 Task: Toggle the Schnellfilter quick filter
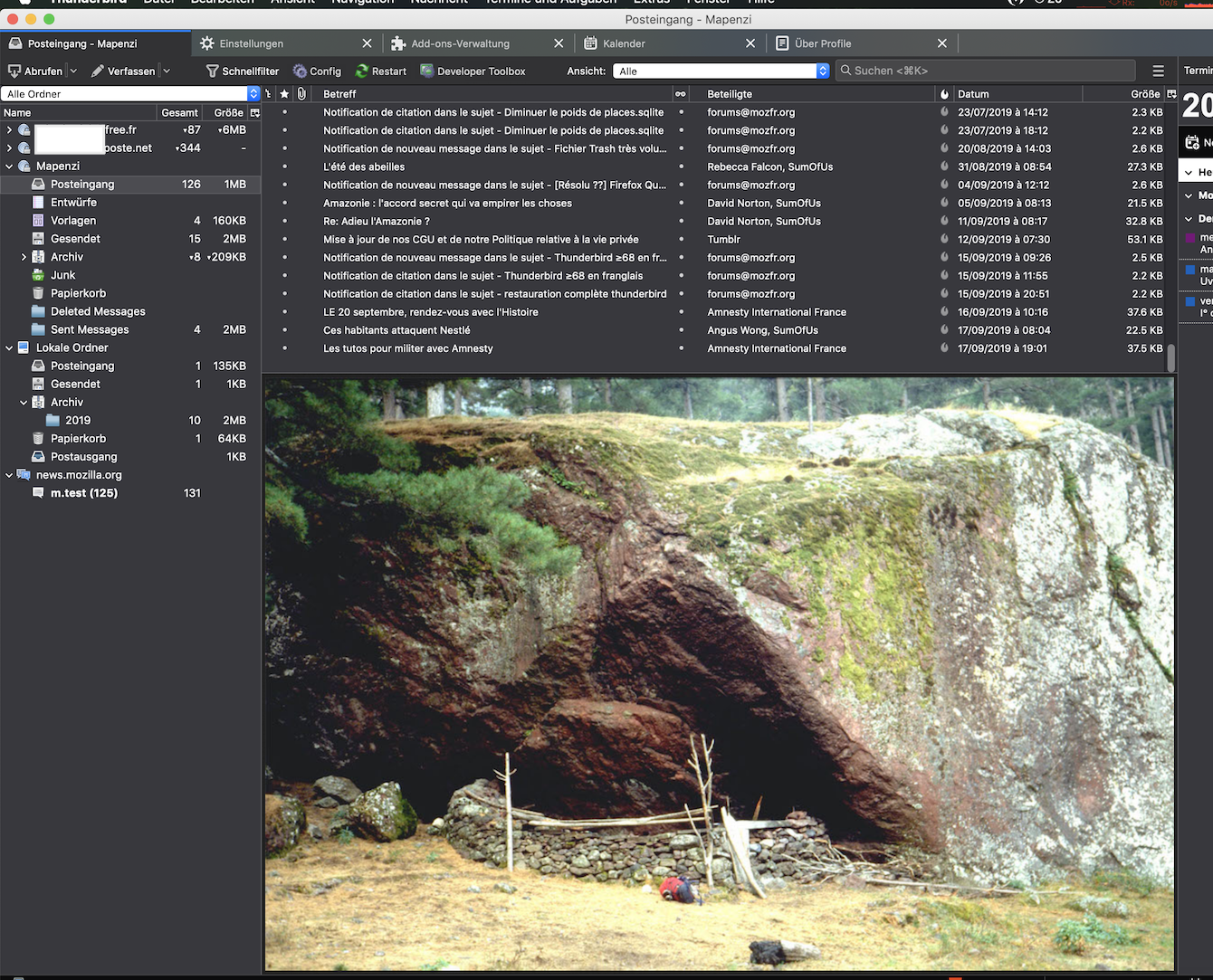[242, 71]
